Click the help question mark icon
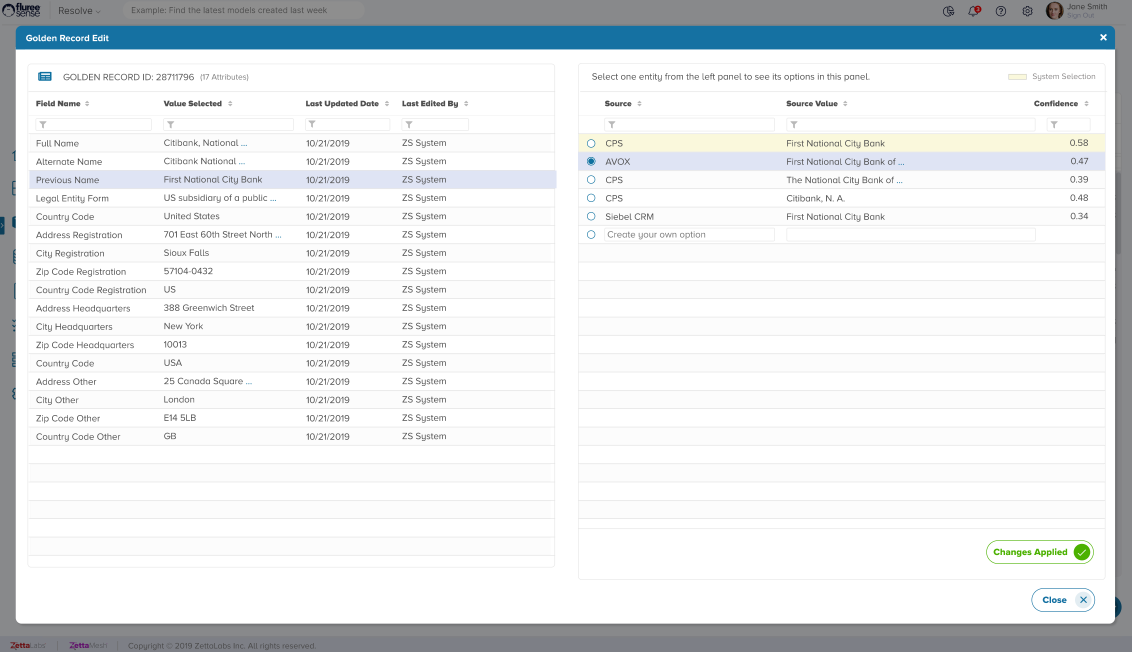Image resolution: width=1132 pixels, height=652 pixels. 1001,11
